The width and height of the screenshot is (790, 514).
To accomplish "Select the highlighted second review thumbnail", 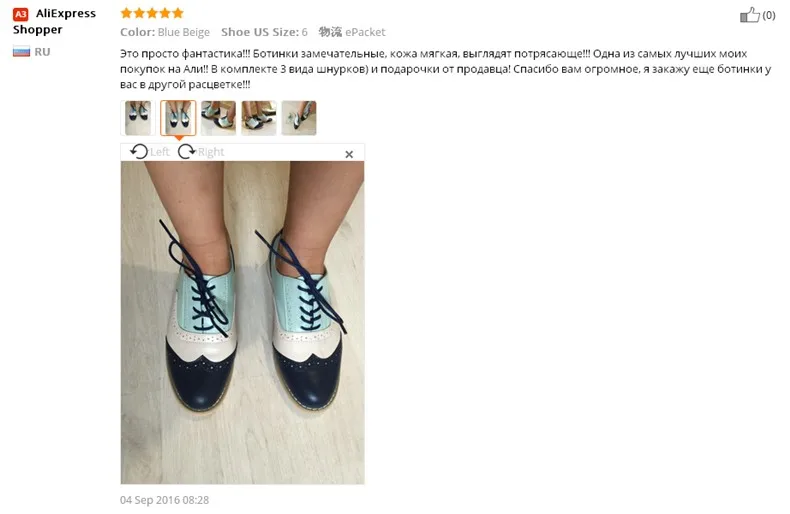I will click(178, 118).
